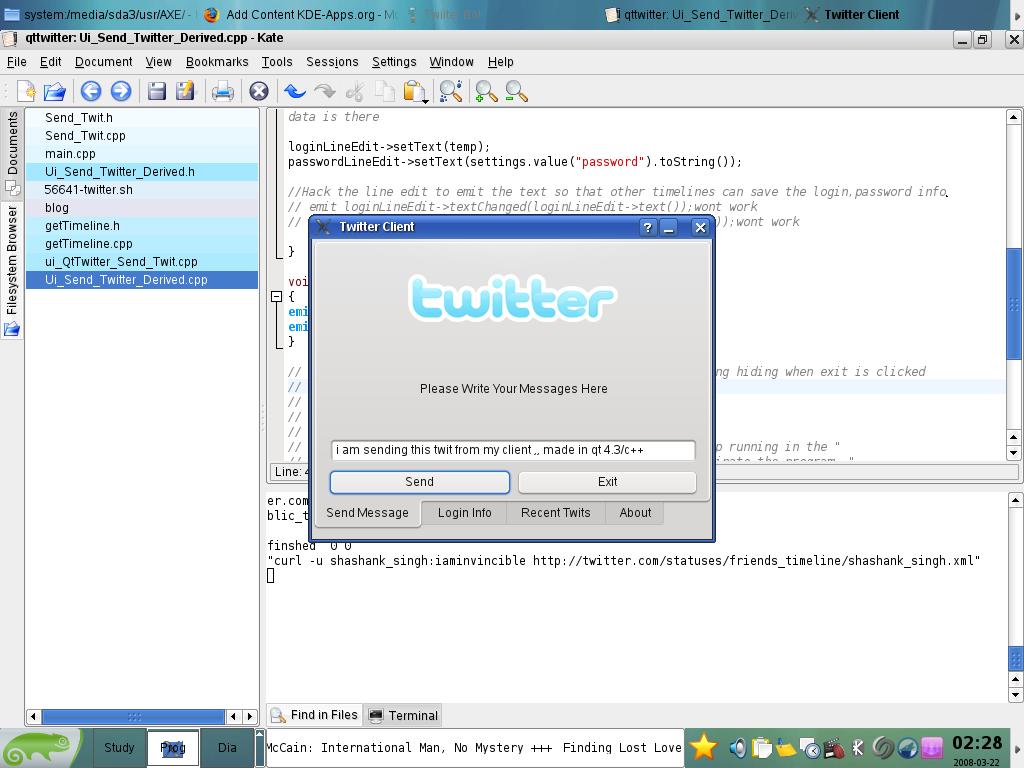Cut selection with the scissors icon
Viewport: 1024px width, 768px height.
[355, 91]
